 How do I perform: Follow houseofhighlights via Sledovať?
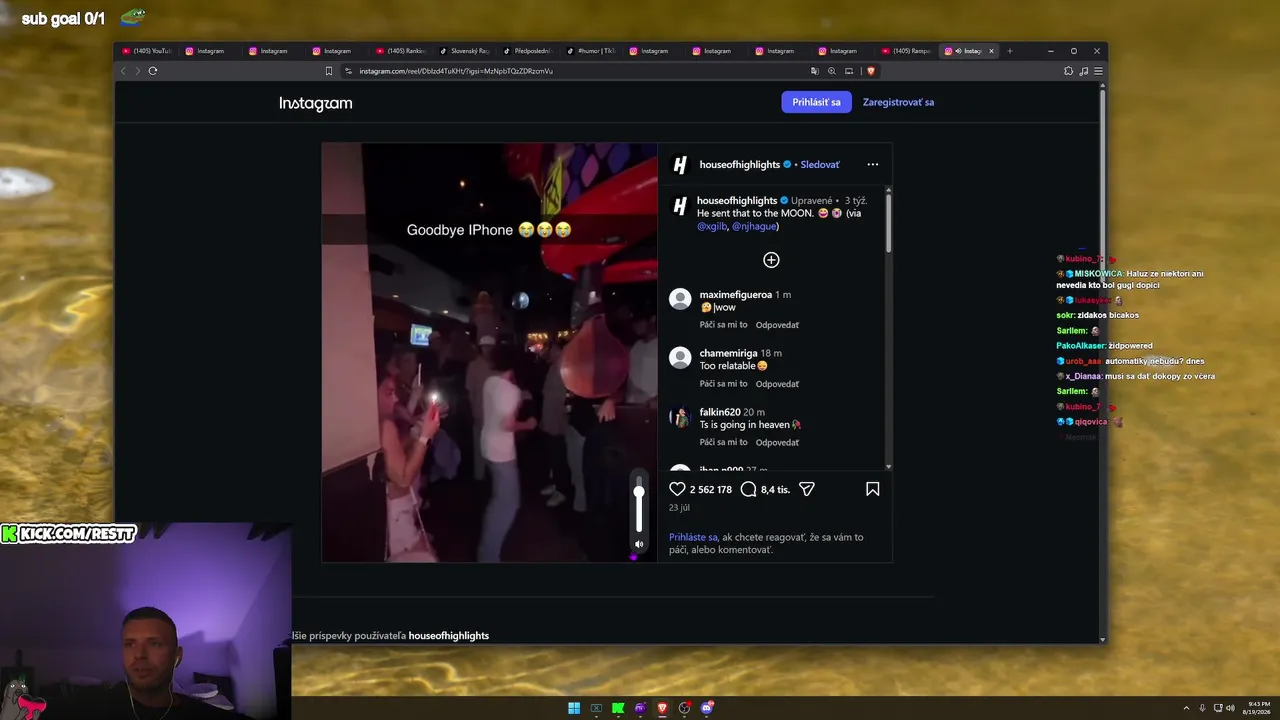coord(820,164)
